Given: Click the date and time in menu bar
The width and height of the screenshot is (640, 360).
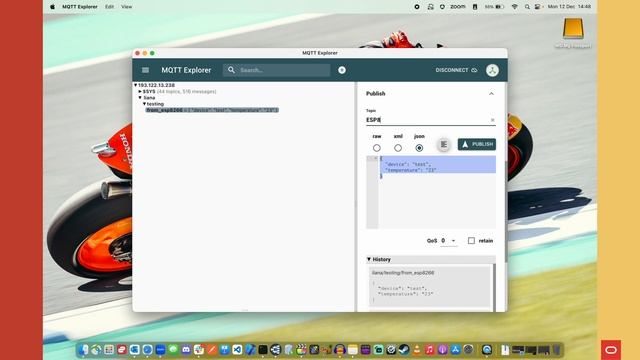Looking at the screenshot, I should point(569,7).
